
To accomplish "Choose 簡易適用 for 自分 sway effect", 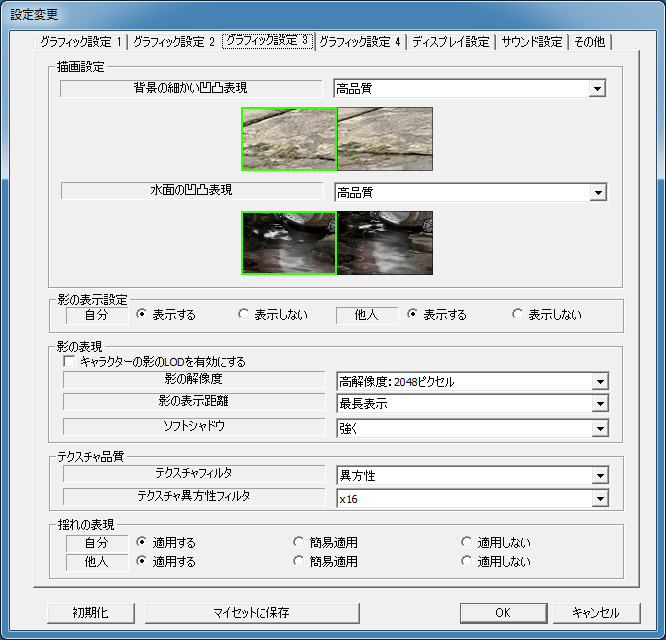I will pyautogui.click(x=299, y=543).
